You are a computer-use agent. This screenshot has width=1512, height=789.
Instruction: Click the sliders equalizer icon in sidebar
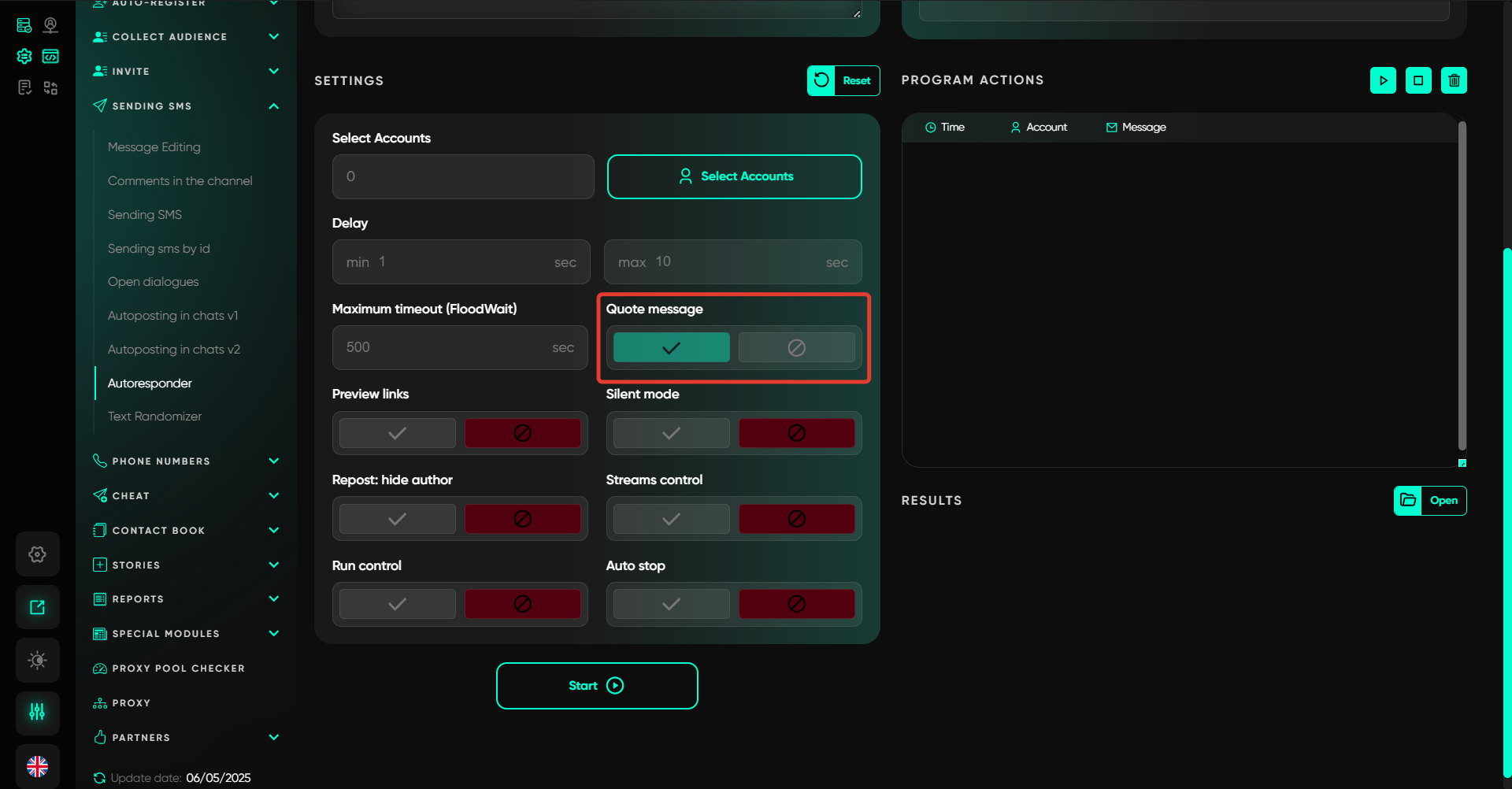click(x=37, y=713)
